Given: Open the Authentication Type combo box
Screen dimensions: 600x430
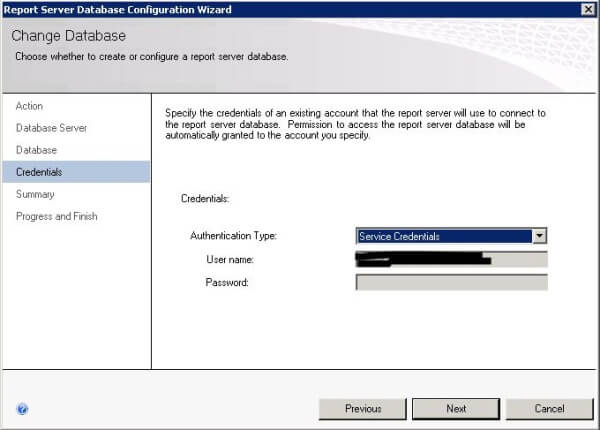Looking at the screenshot, I should click(x=443, y=236).
